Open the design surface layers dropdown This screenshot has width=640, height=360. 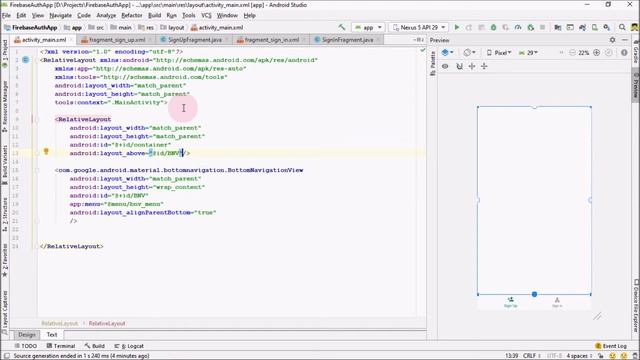coord(448,53)
